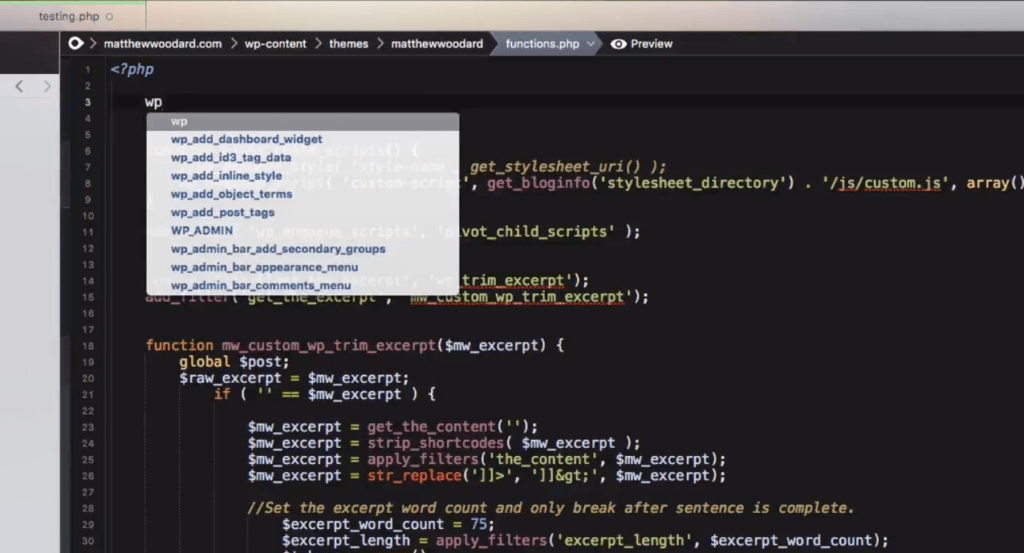Go forward with the right arrow
This screenshot has width=1024, height=553.
tap(47, 86)
